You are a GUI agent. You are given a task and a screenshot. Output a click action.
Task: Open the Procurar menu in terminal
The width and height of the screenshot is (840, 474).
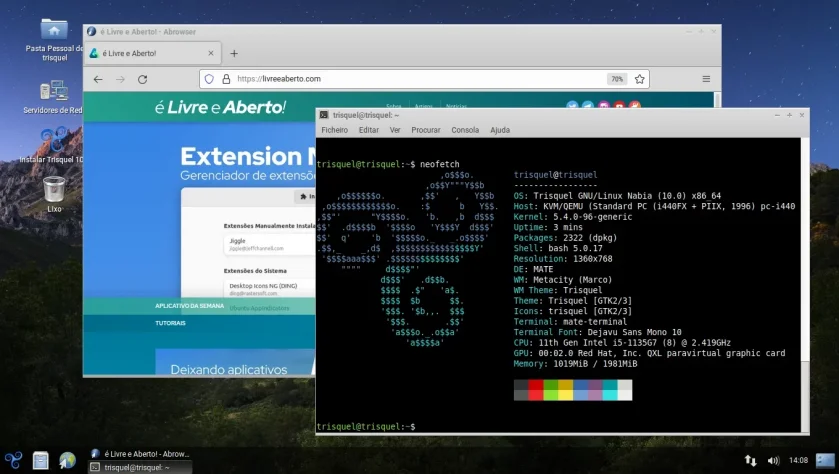pos(426,130)
